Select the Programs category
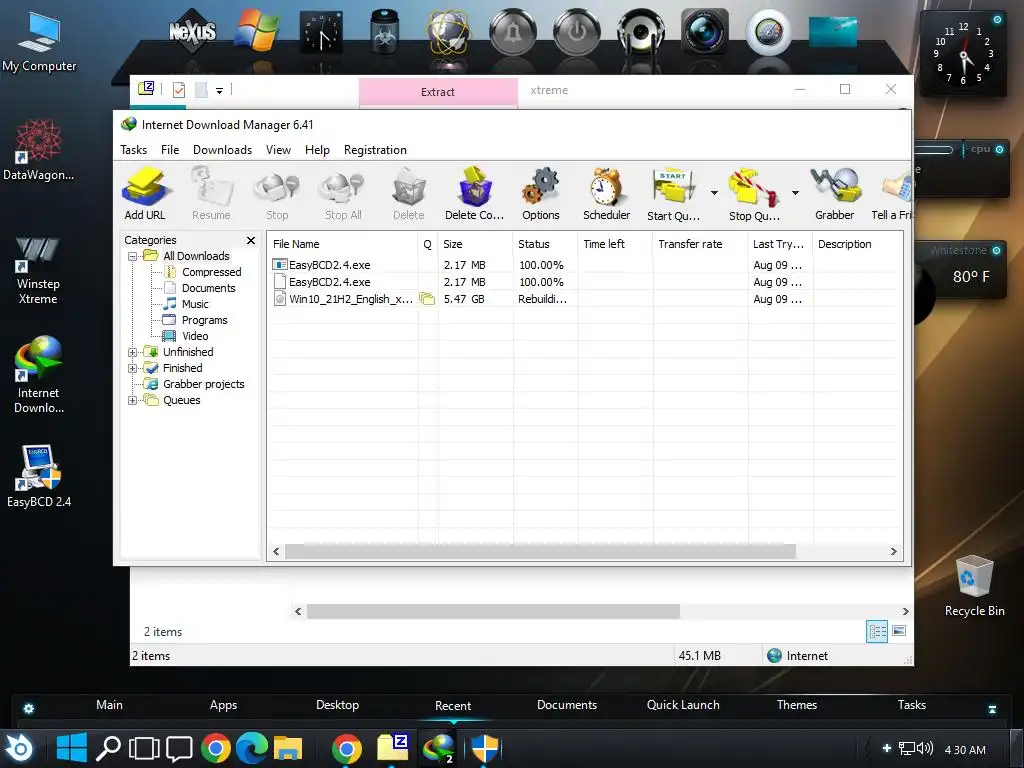 pos(204,320)
